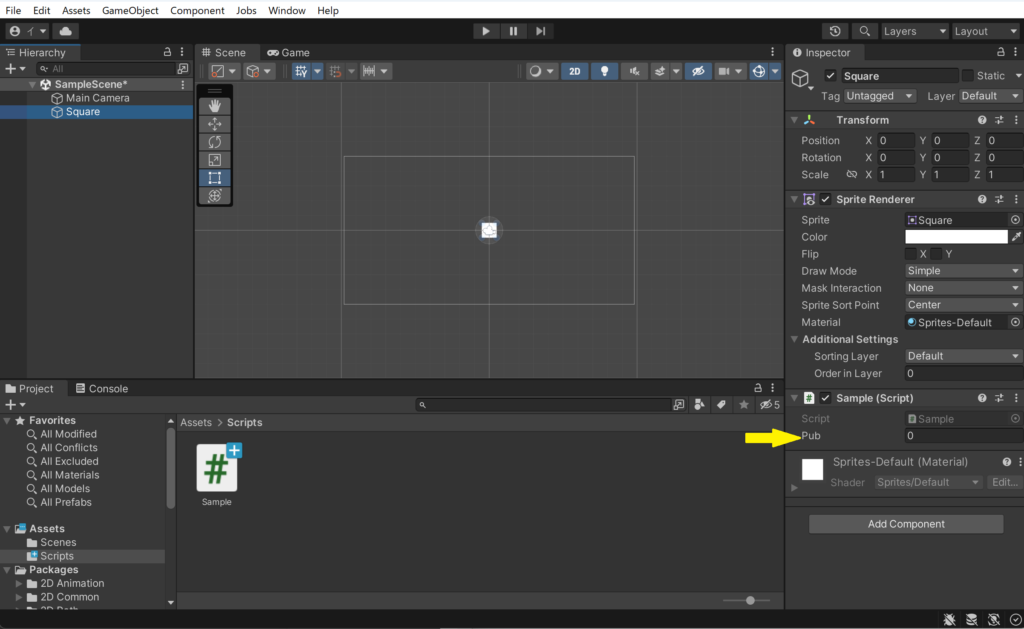Check the Flip Y checkbox
The image size is (1024, 629).
tap(936, 254)
